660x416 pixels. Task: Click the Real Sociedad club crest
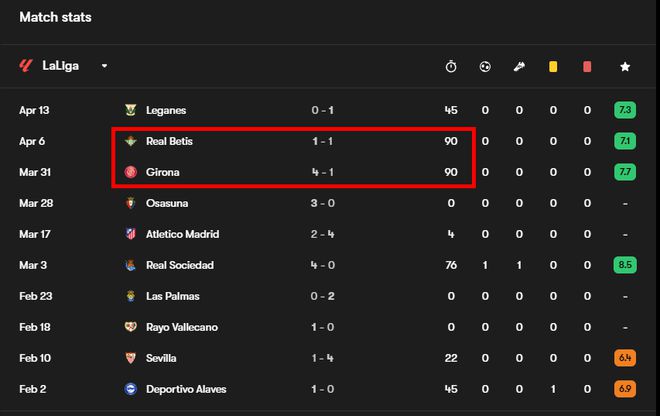pos(130,265)
